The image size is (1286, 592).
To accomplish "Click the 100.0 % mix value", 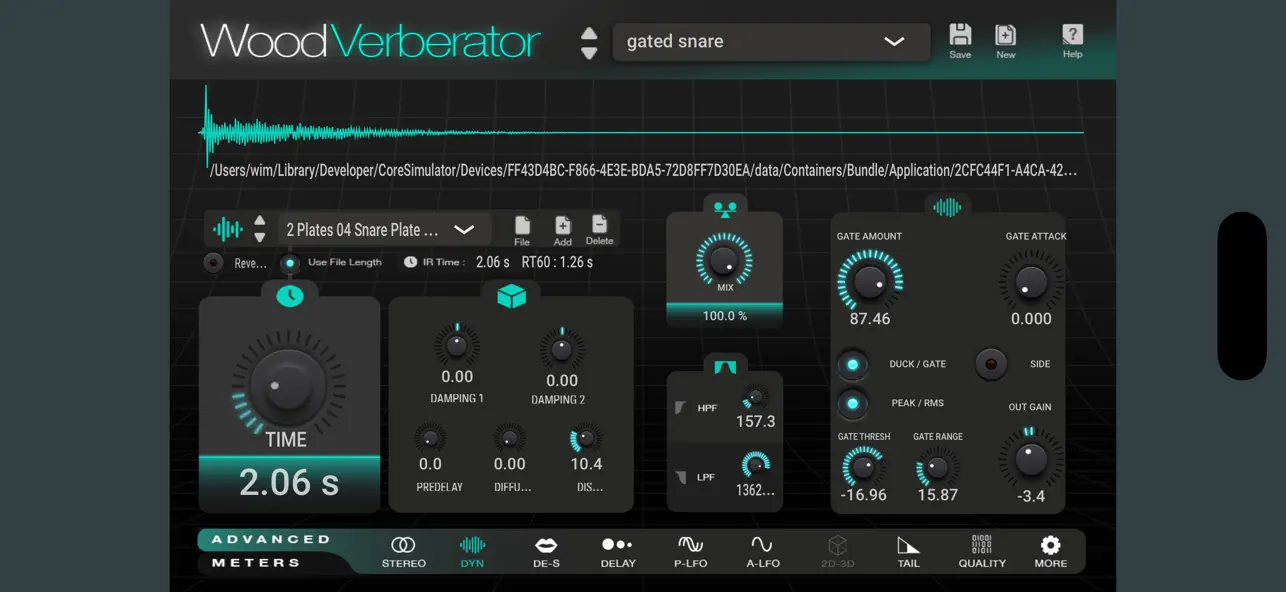I will [725, 316].
